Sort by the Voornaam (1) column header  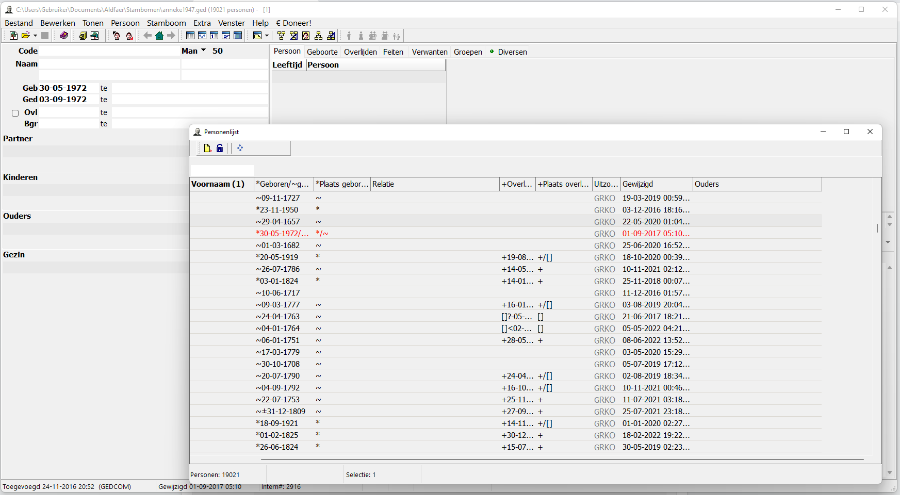pos(218,184)
